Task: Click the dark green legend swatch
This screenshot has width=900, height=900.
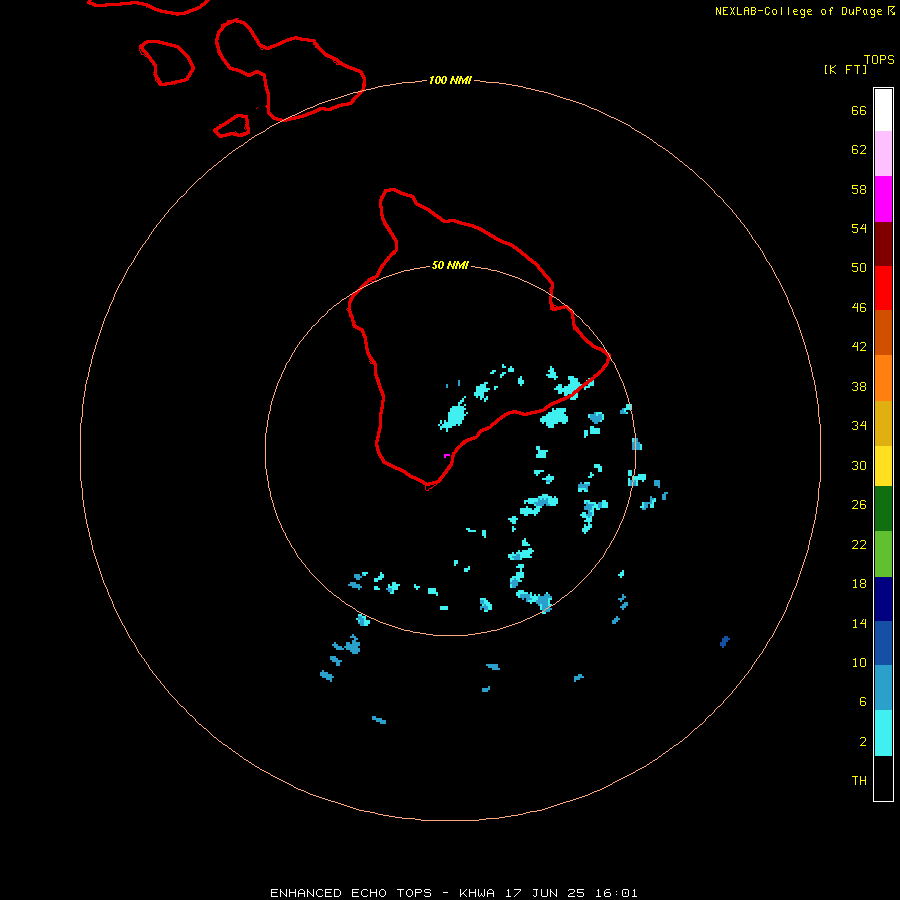Action: coord(883,509)
